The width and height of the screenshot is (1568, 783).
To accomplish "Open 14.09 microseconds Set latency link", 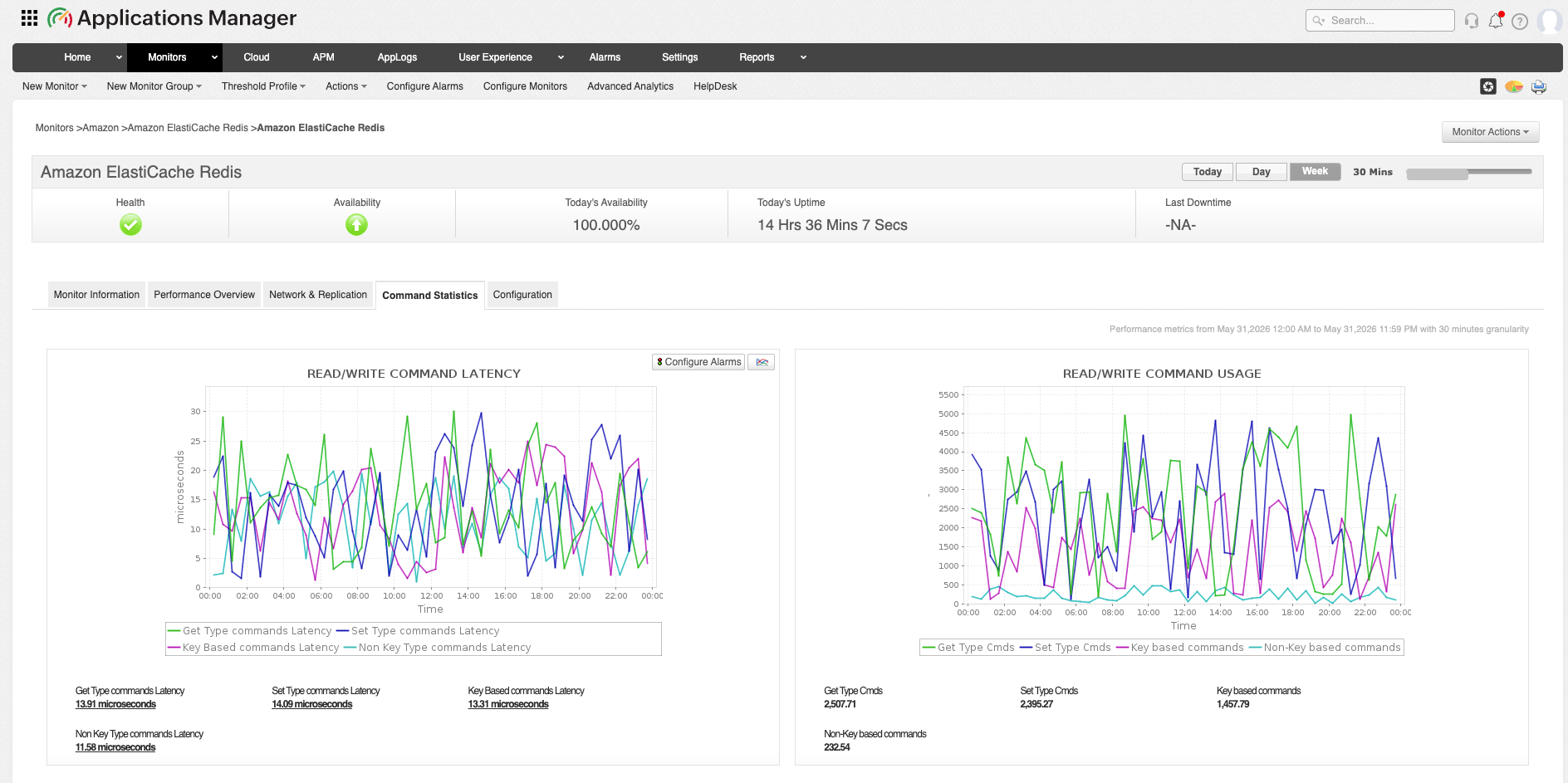I will point(312,704).
